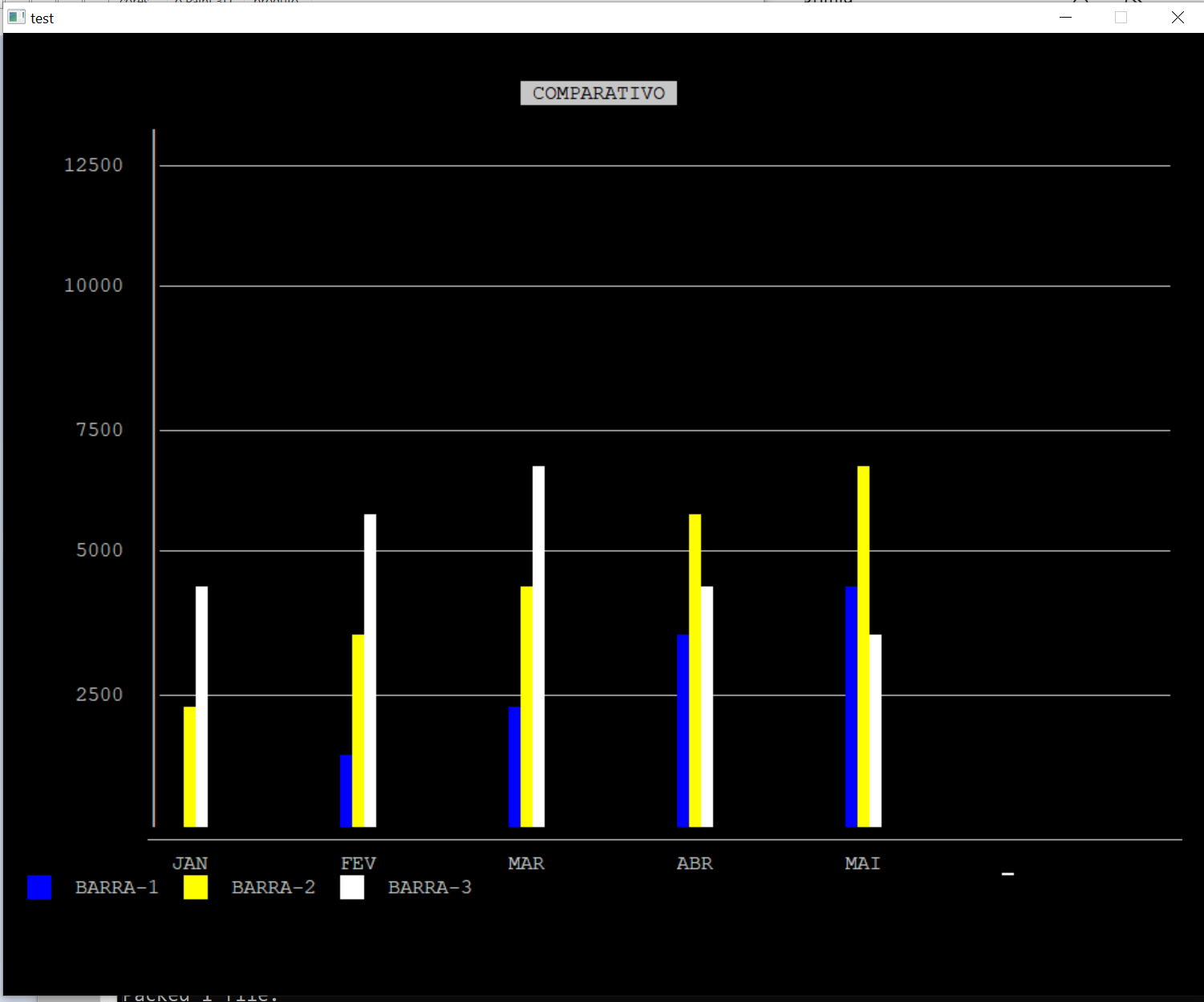Click the COMPARATIVO chart title
1204x1002 pixels.
point(598,93)
